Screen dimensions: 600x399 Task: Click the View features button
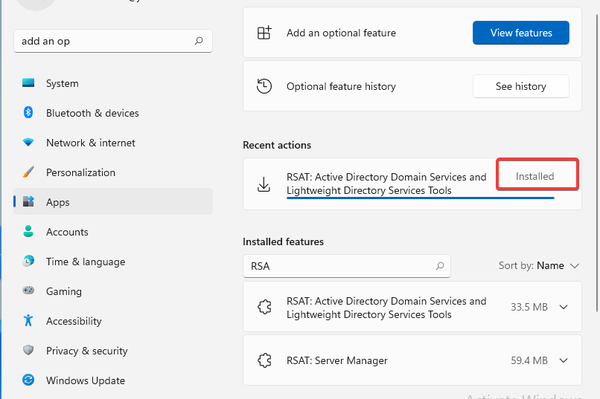pyautogui.click(x=521, y=33)
